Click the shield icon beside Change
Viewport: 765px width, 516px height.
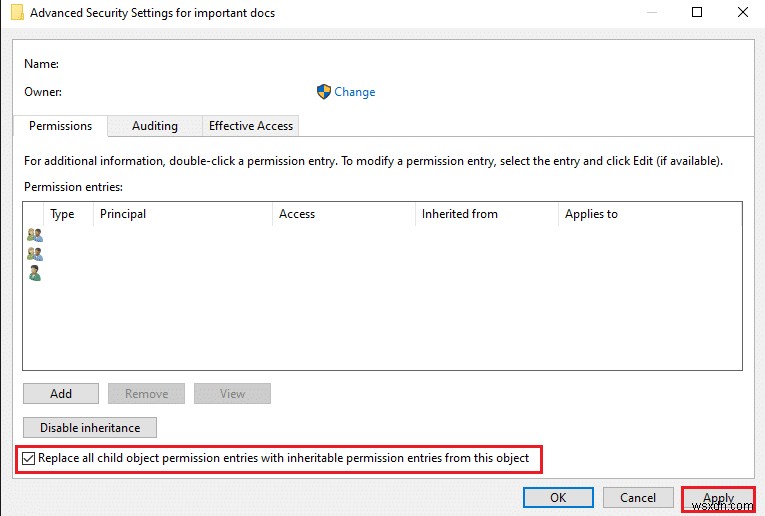[x=323, y=92]
